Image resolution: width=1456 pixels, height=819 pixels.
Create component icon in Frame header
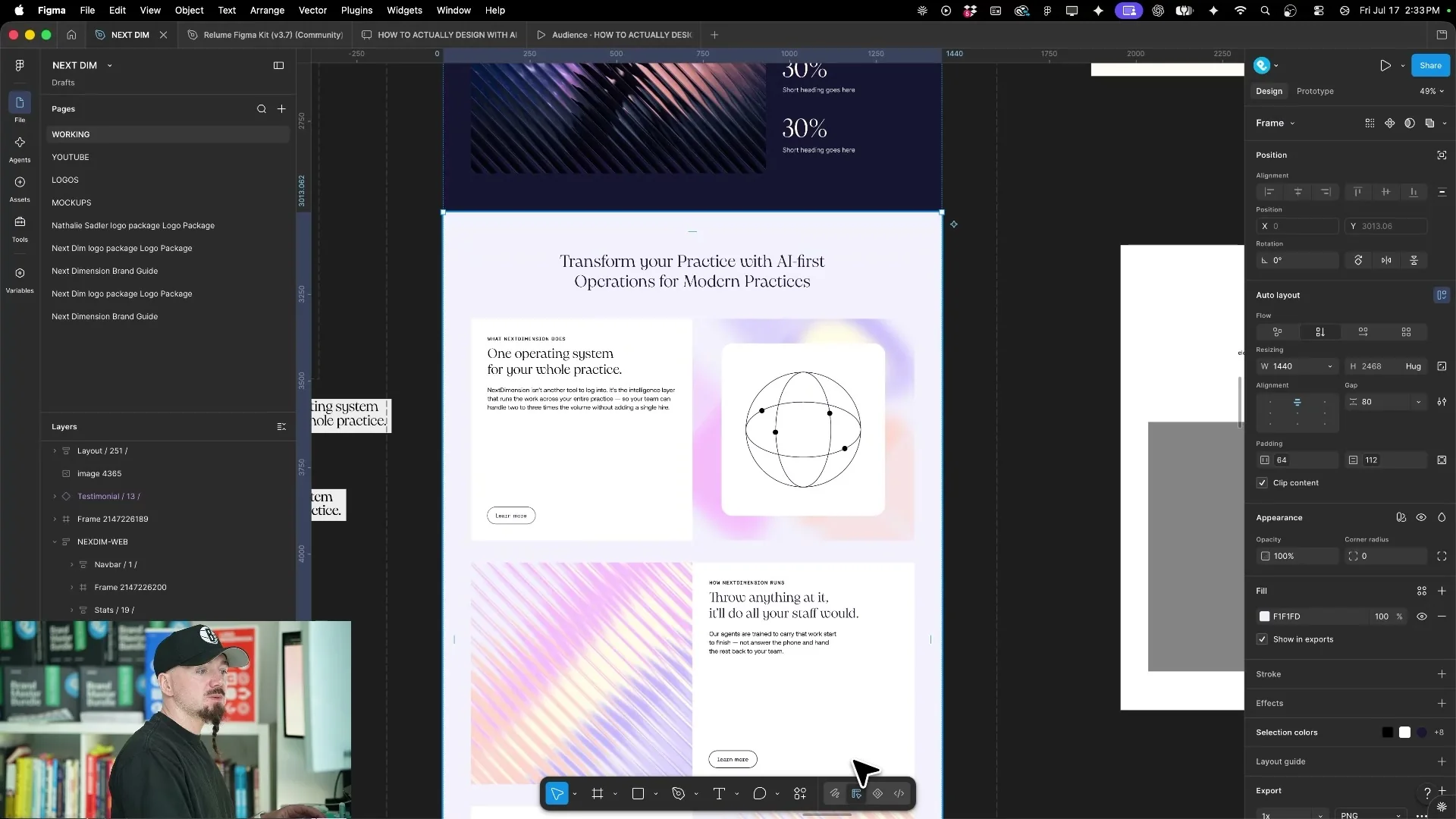[1389, 123]
